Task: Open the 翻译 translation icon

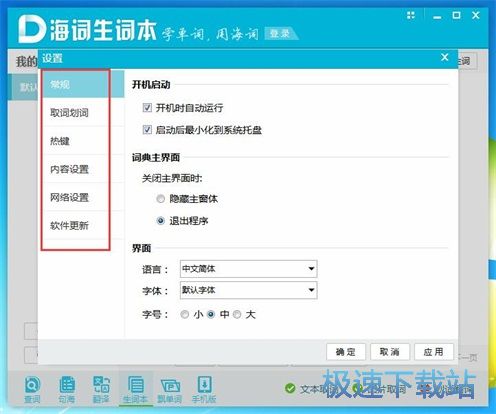Action: click(101, 389)
